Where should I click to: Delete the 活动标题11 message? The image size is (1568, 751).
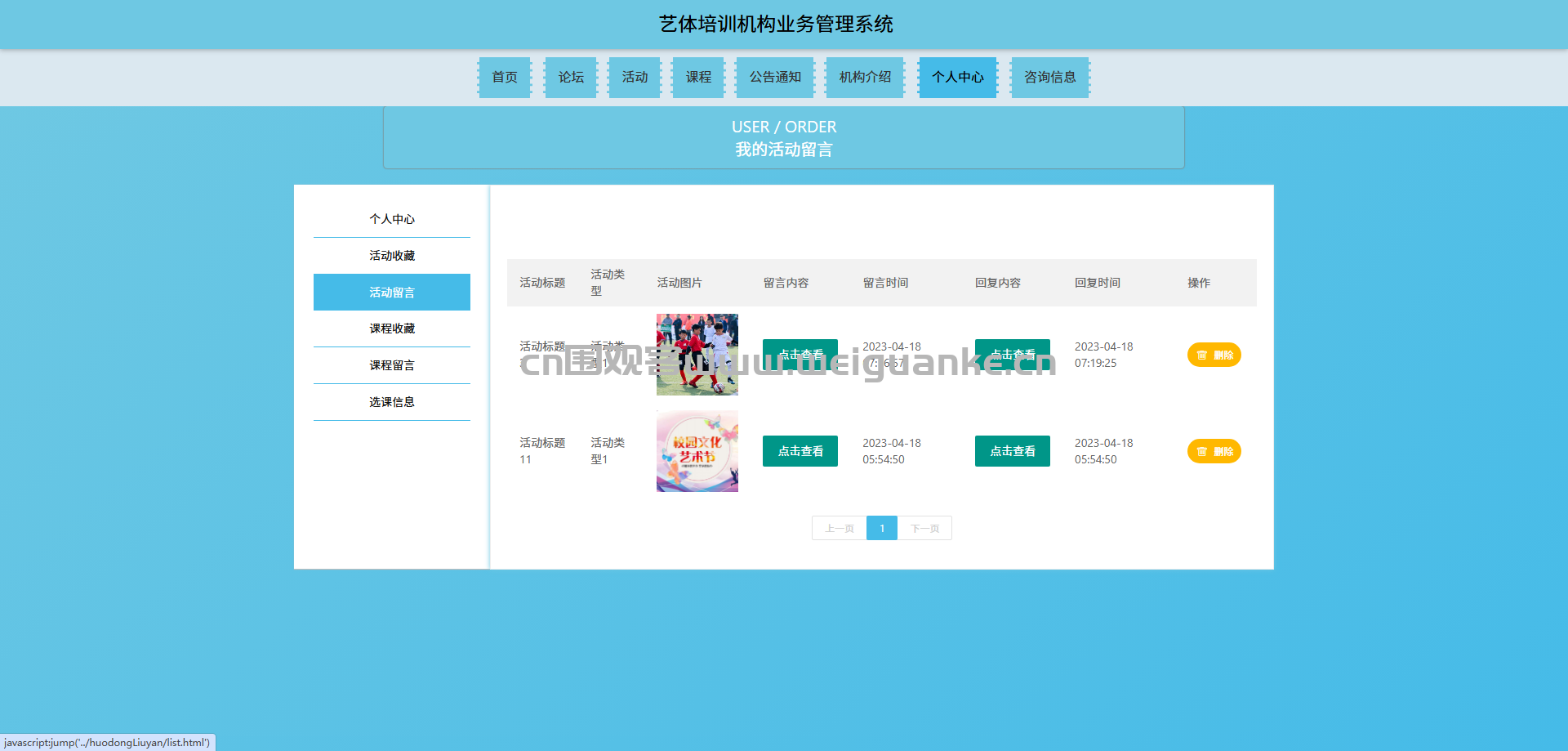coord(1214,451)
